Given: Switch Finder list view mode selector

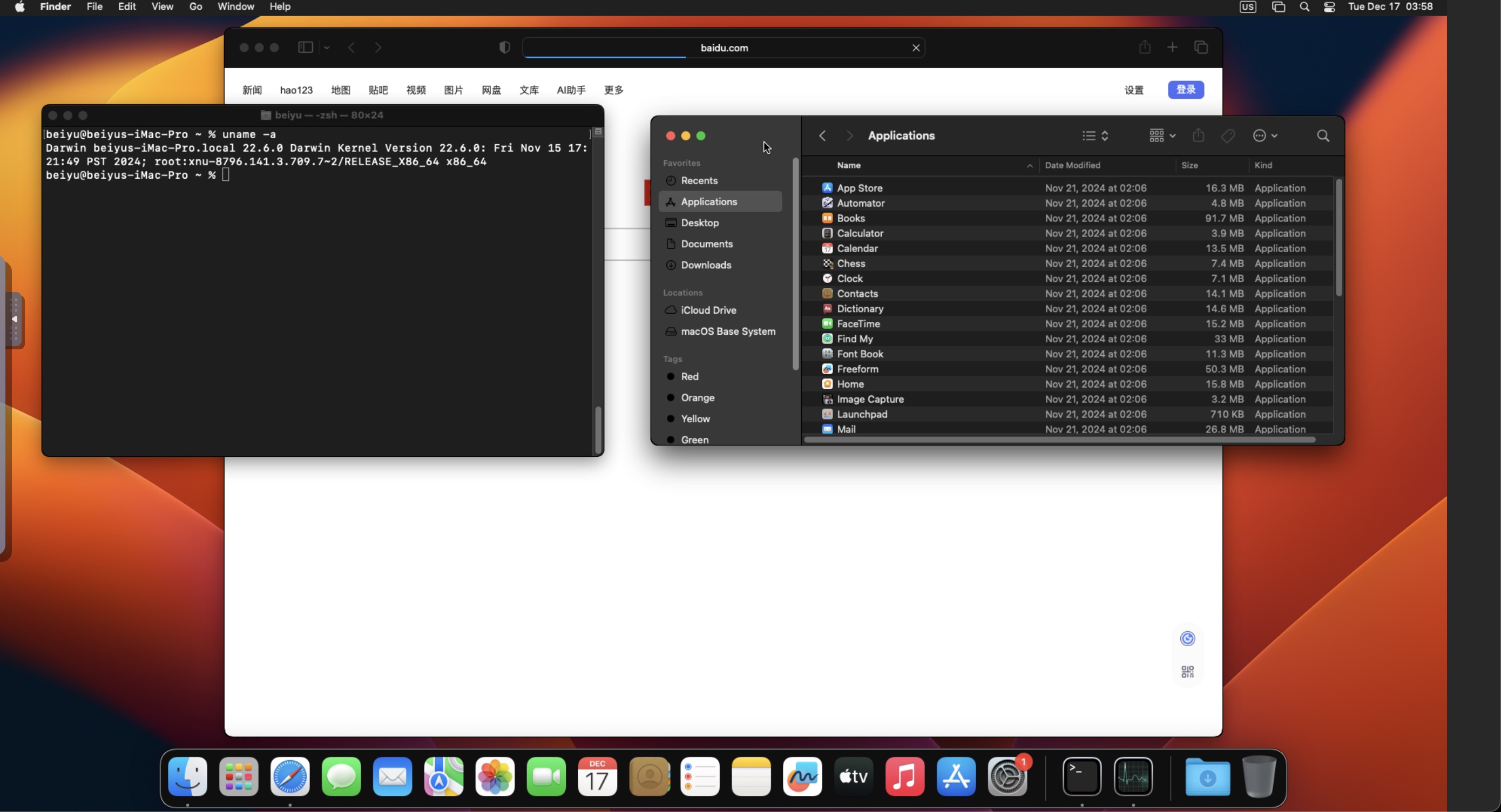Looking at the screenshot, I should [x=1095, y=136].
